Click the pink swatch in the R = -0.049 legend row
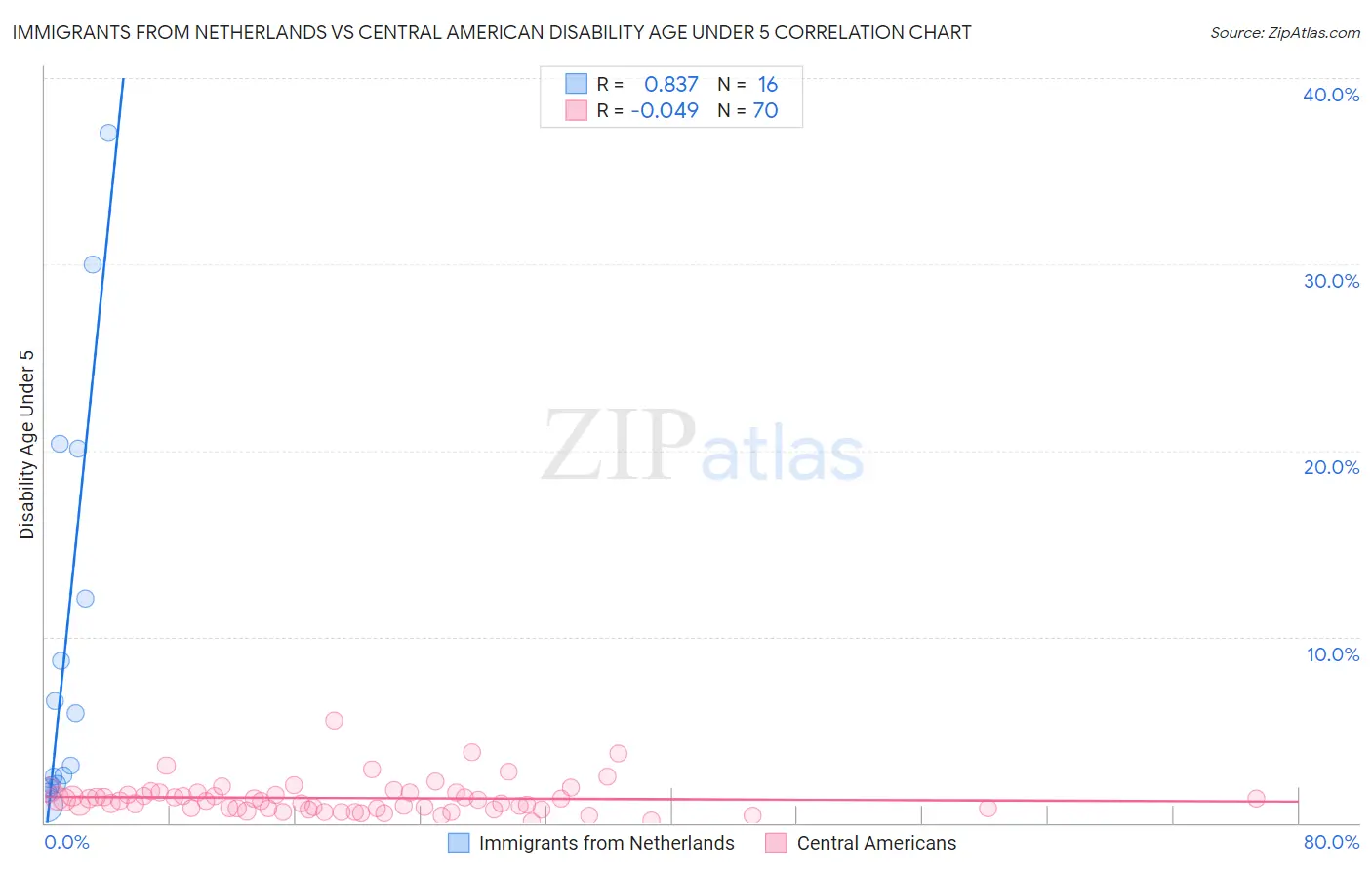1372x870 pixels. pos(577,110)
